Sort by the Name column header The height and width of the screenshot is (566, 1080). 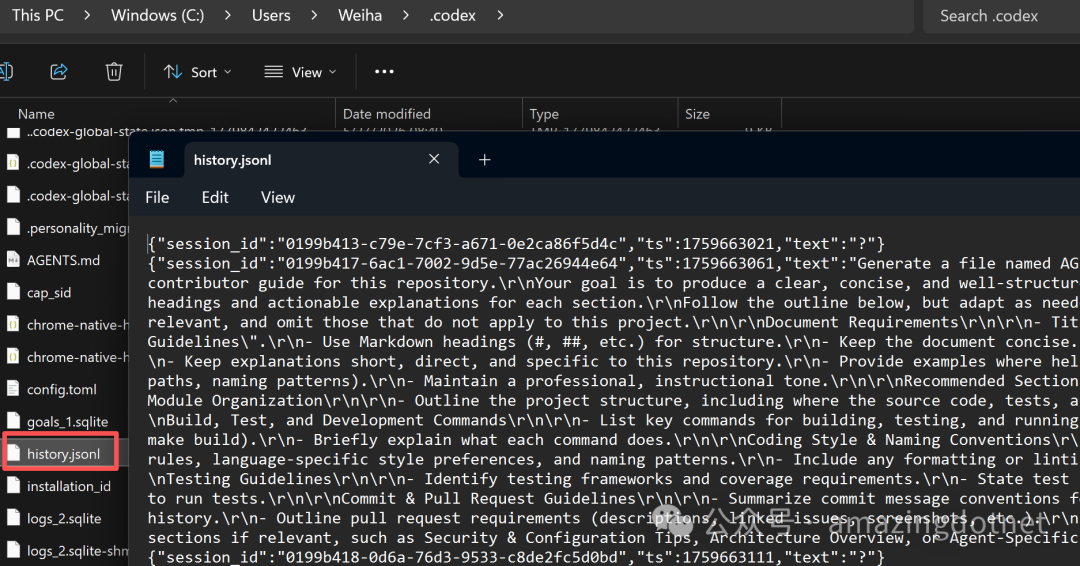[x=168, y=114]
